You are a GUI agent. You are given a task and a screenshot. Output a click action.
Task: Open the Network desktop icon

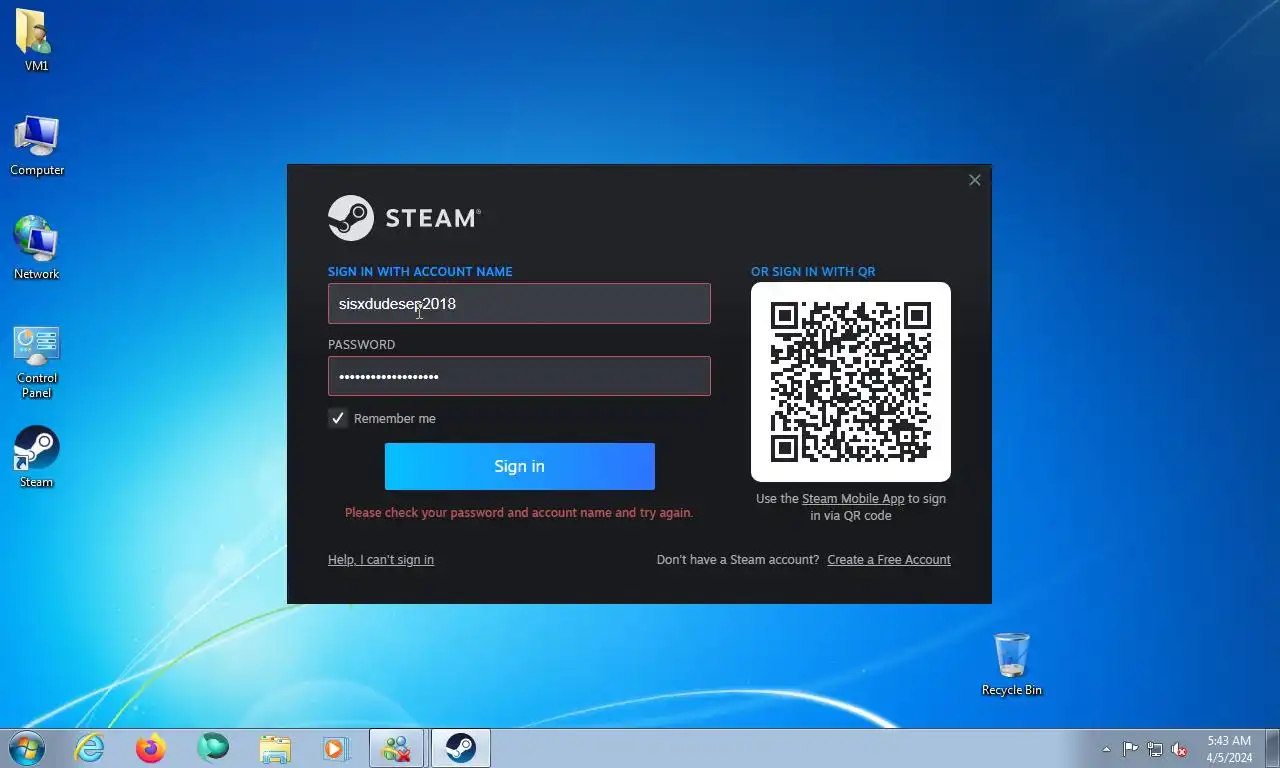click(x=37, y=248)
